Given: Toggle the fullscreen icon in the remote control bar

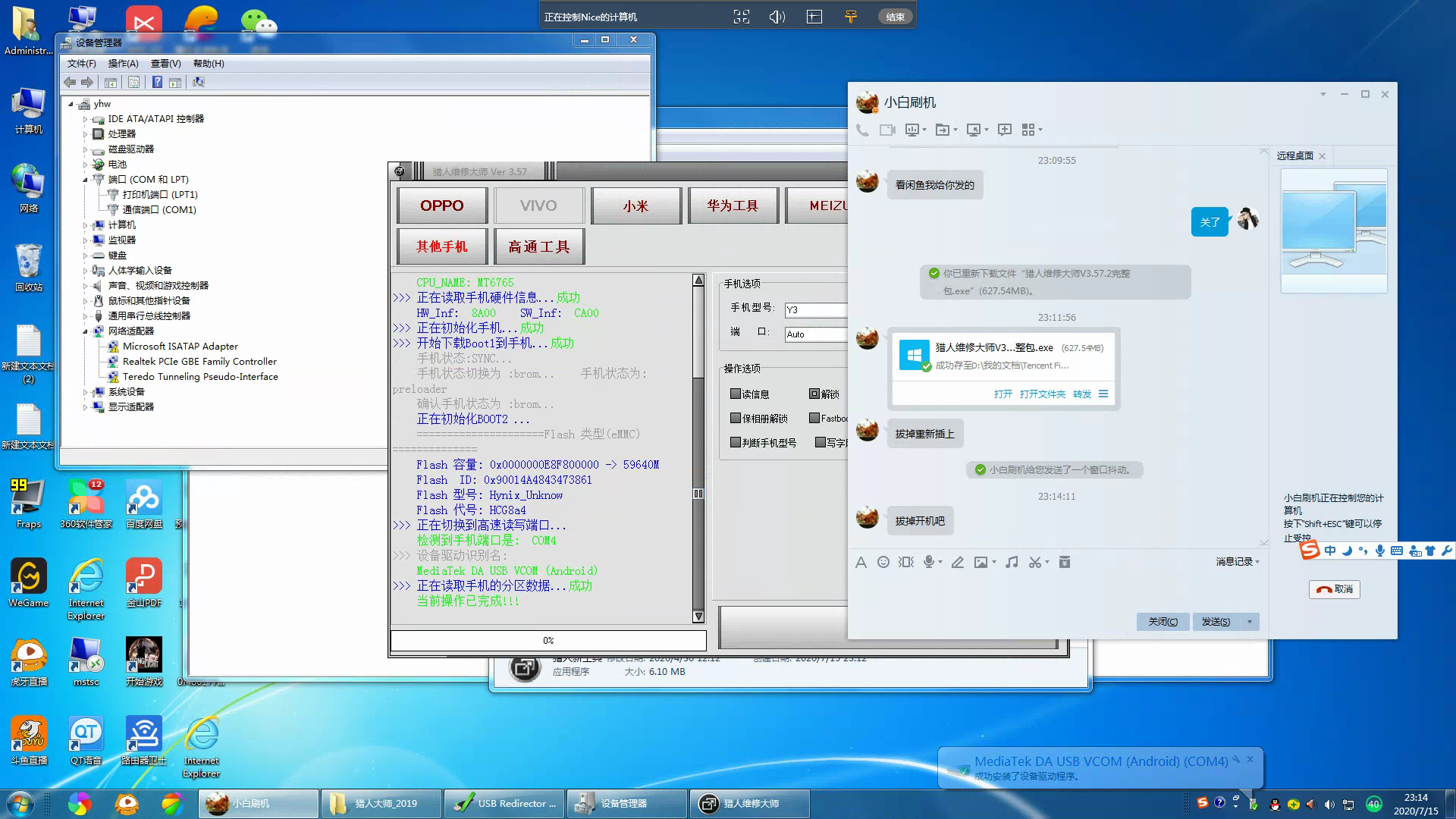Looking at the screenshot, I should (x=742, y=17).
